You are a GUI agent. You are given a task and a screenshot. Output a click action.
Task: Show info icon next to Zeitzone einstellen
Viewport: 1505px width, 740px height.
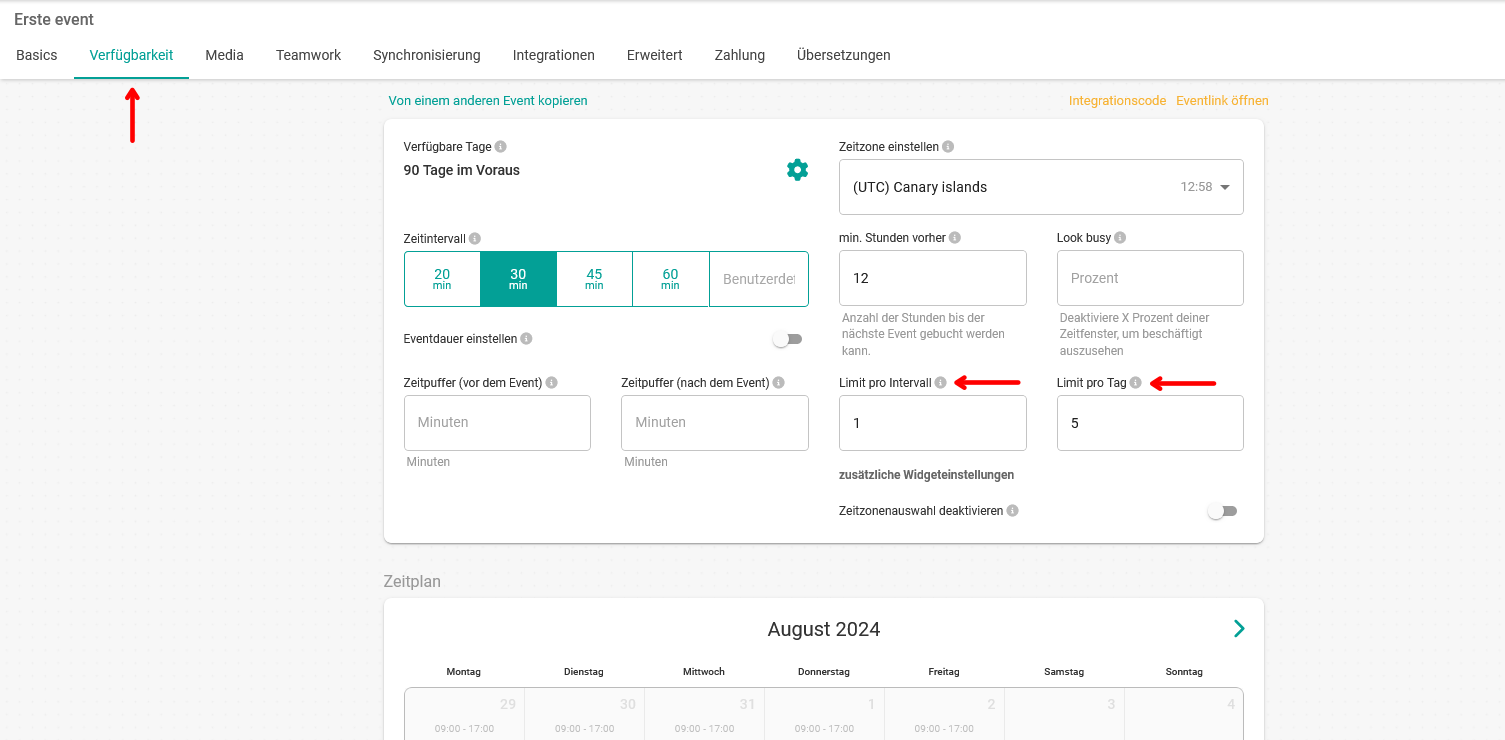pyautogui.click(x=948, y=147)
